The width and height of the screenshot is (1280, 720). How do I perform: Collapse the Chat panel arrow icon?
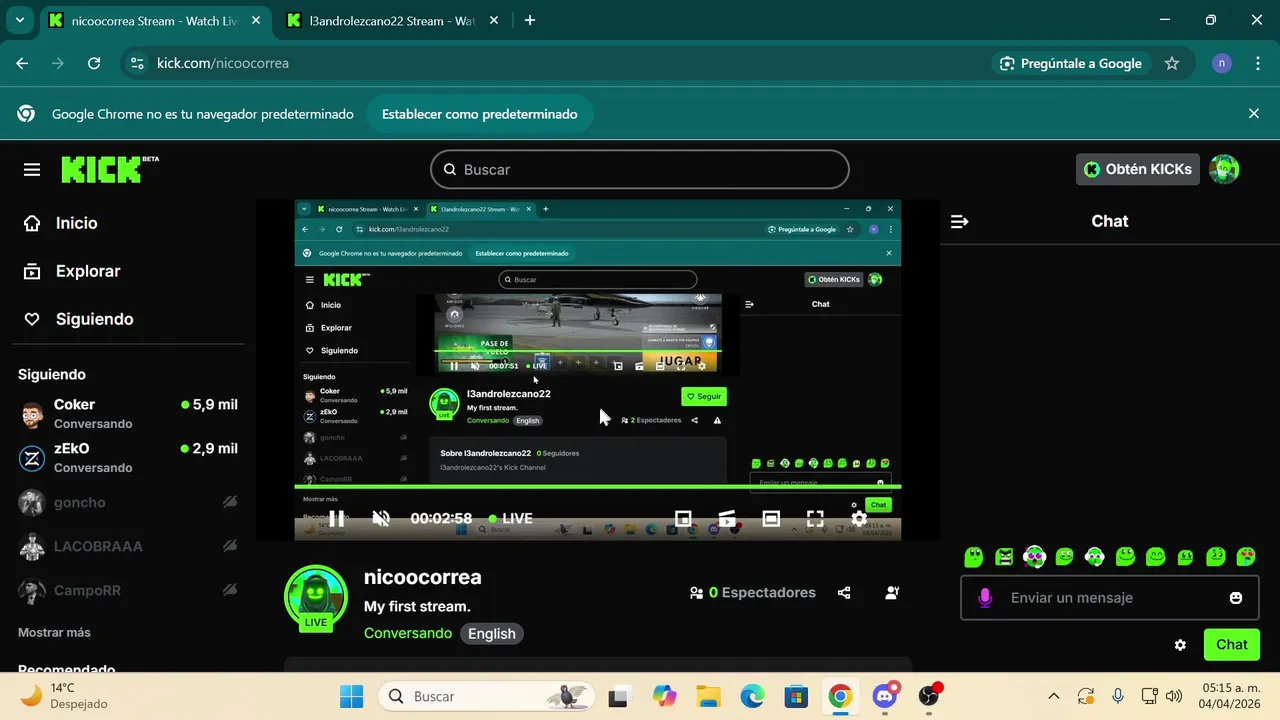(960, 221)
